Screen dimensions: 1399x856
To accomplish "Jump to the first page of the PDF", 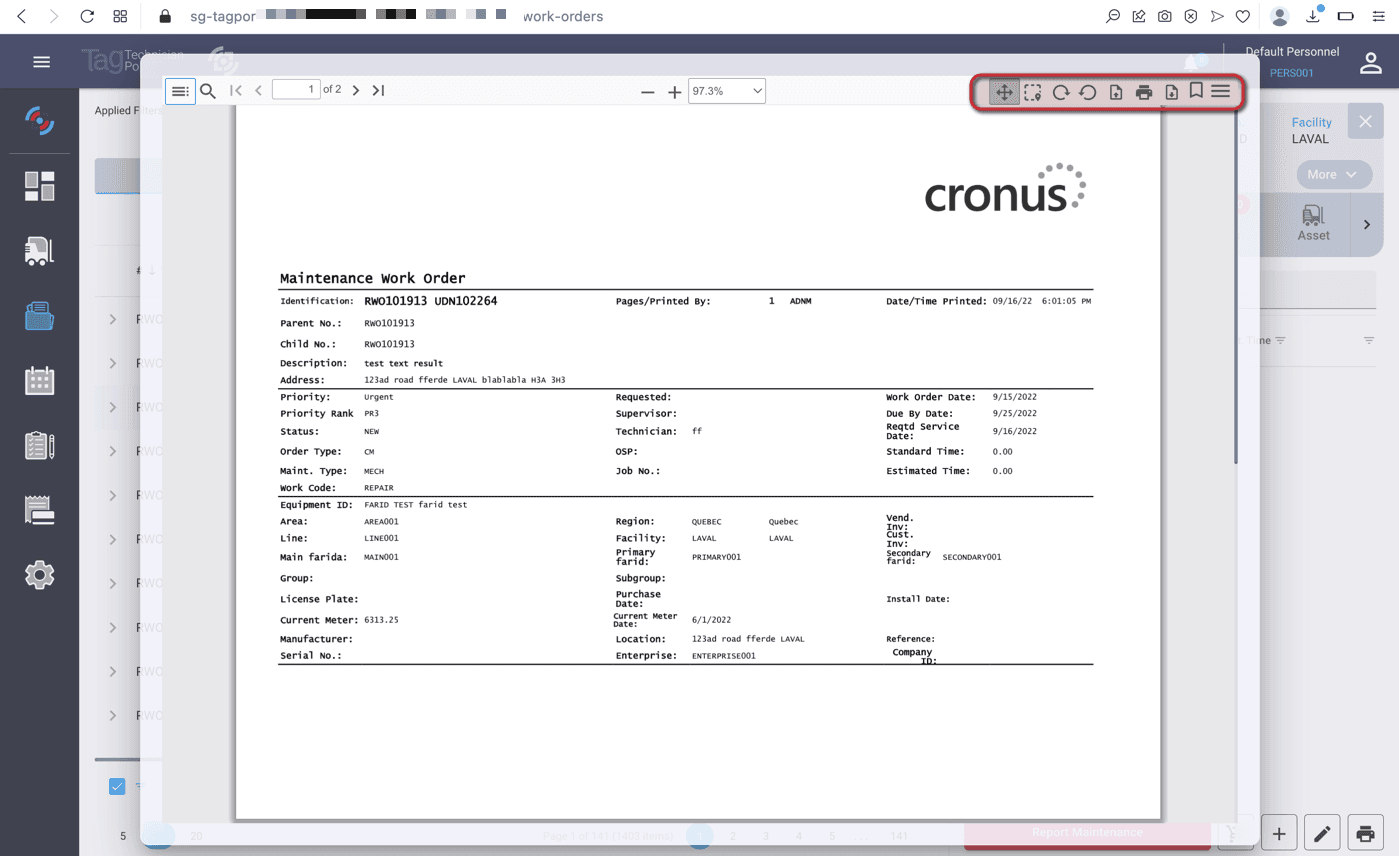I will tap(236, 91).
